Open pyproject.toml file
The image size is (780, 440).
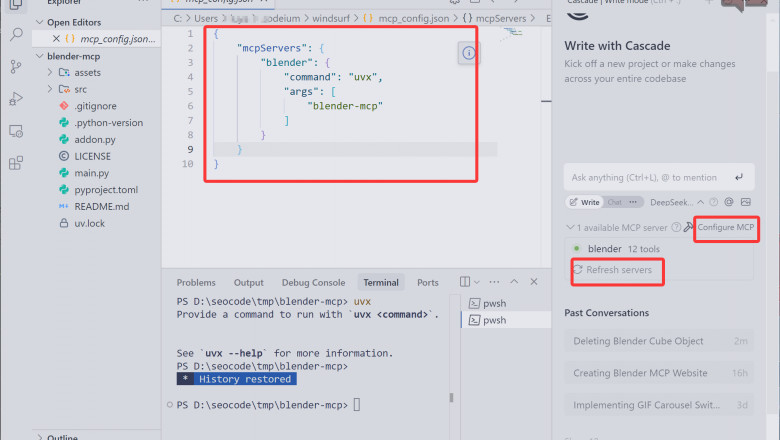tap(106, 190)
